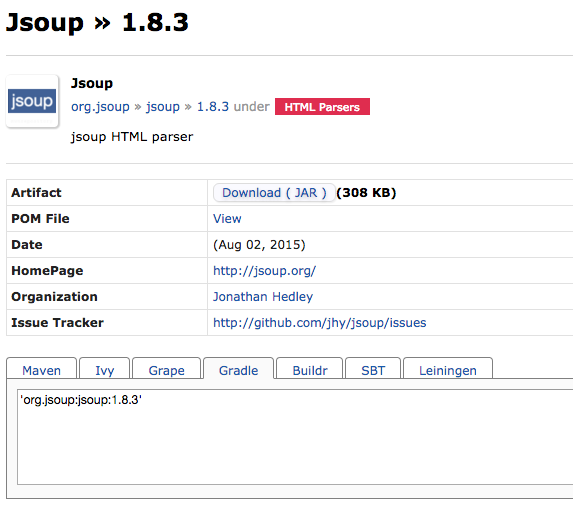Open the org.jsoup group link

click(100, 107)
